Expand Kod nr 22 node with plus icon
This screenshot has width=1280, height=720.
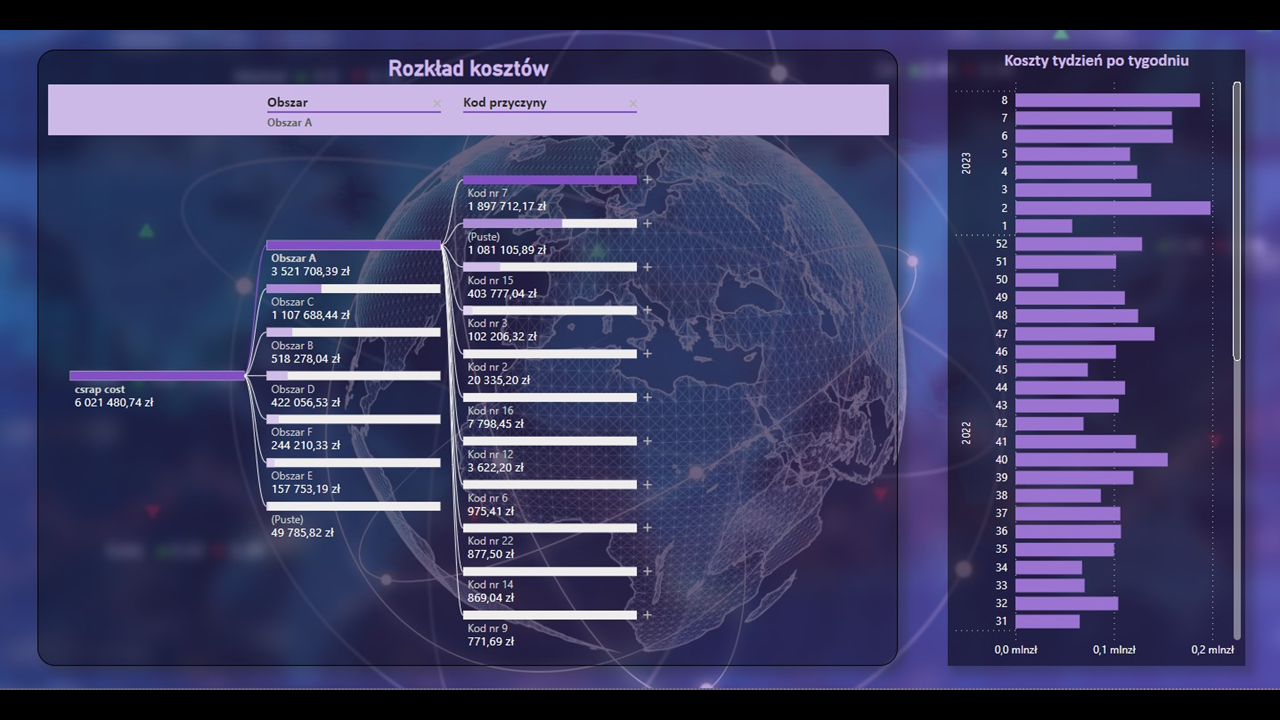click(647, 528)
